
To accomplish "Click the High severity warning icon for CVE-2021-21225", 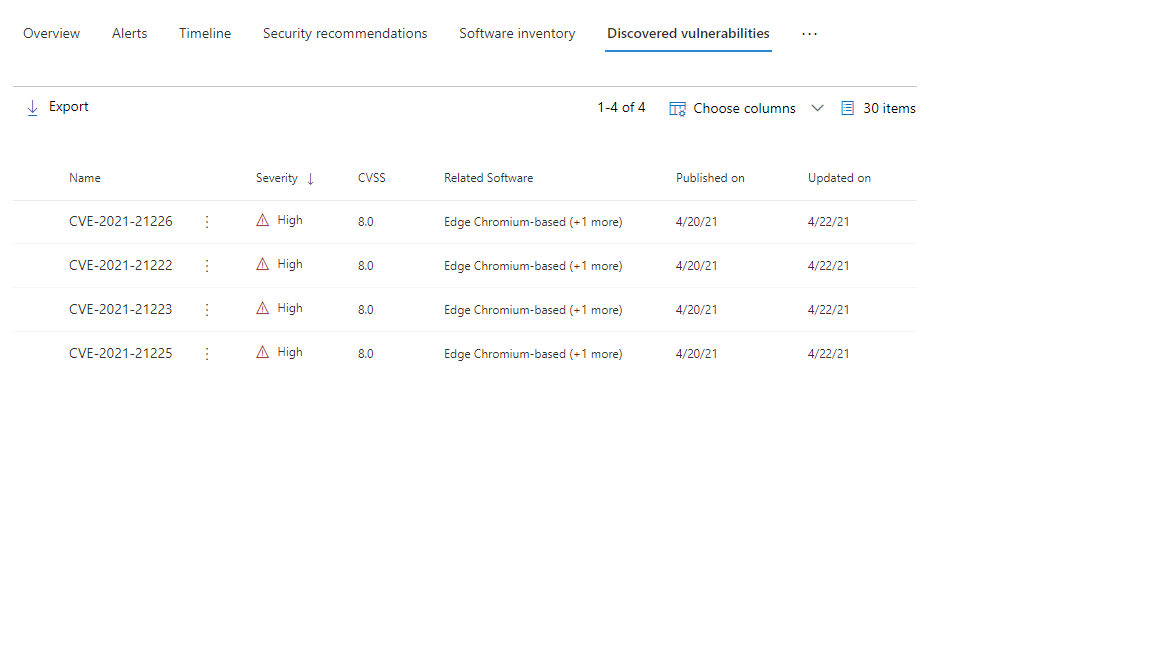I will point(262,351).
